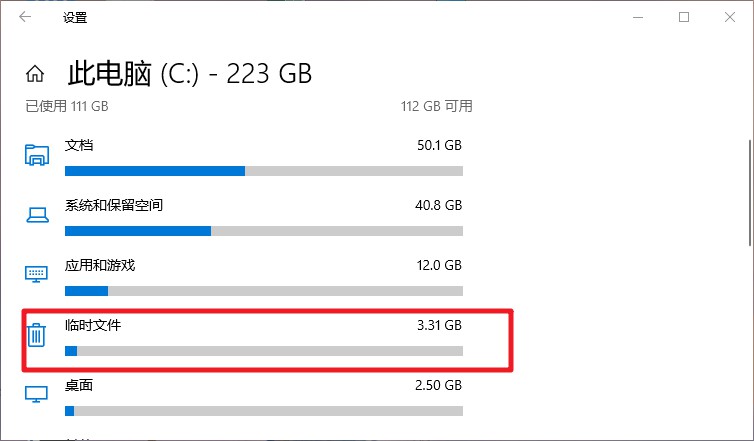Maximize the 设置 window
The image size is (754, 441).
coord(684,17)
